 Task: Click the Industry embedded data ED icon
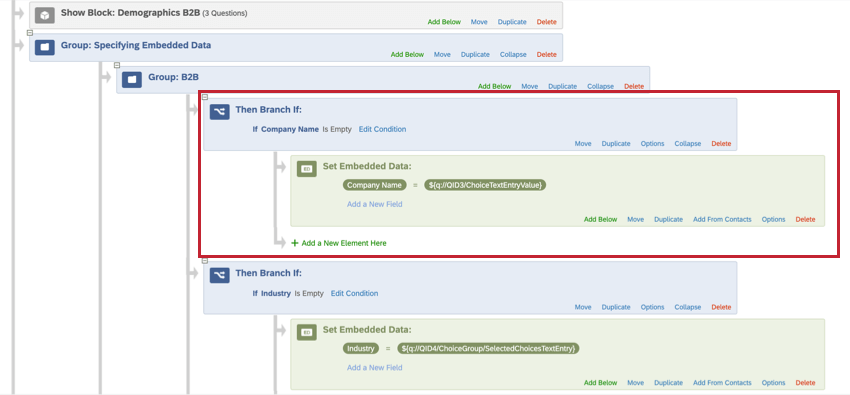(307, 332)
